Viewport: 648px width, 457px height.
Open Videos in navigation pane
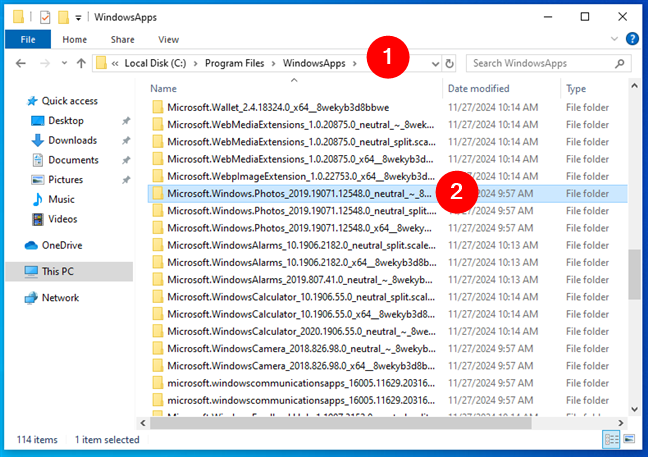[62, 219]
